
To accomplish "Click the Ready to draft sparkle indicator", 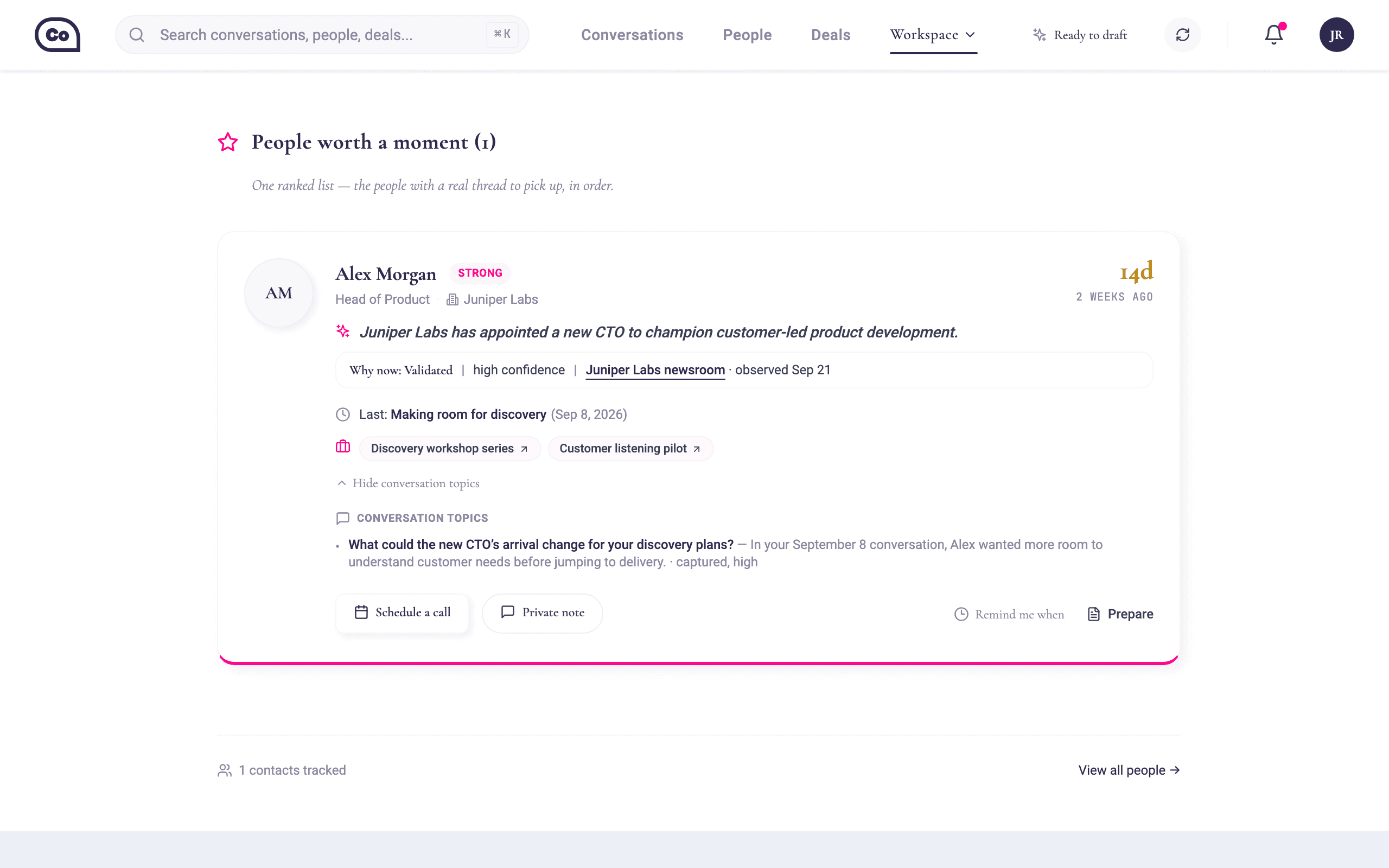I will (1080, 35).
